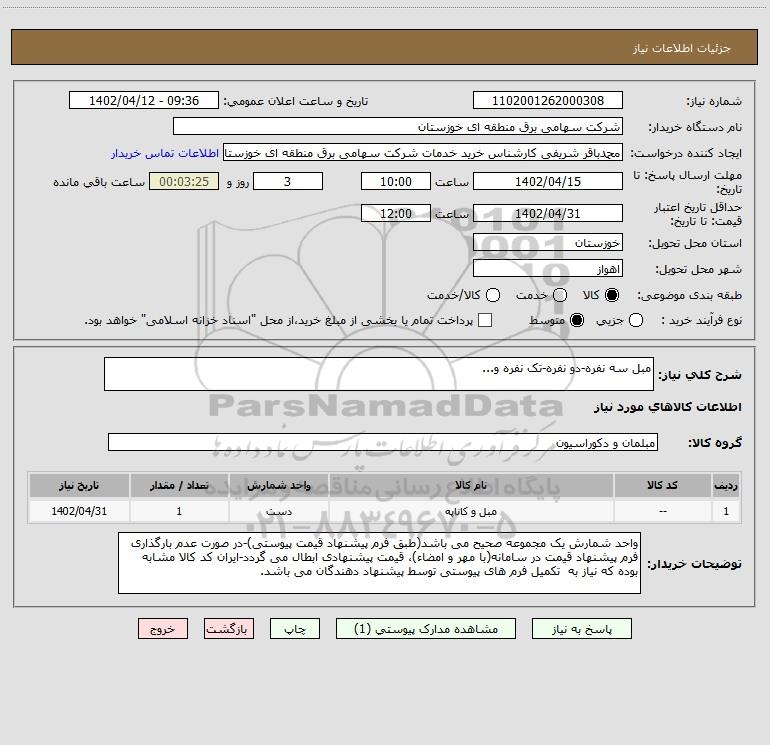
Task: Click the announcement date field 1402/04/12 - 09:36
Action: [144, 101]
